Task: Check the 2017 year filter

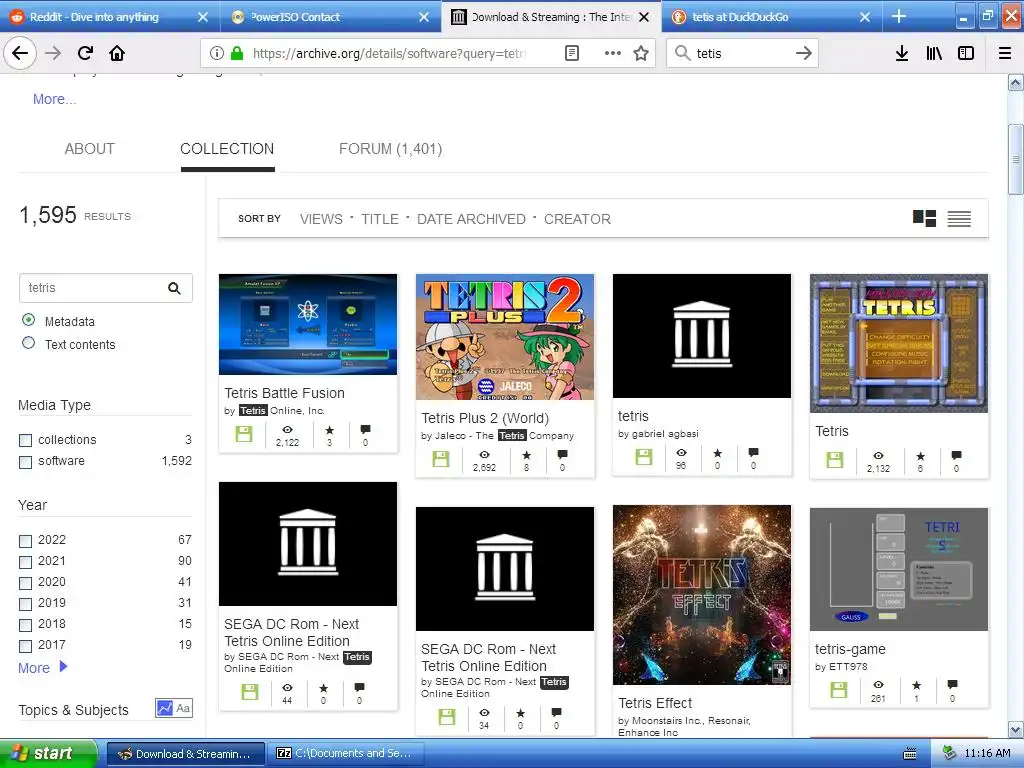Action: point(25,646)
